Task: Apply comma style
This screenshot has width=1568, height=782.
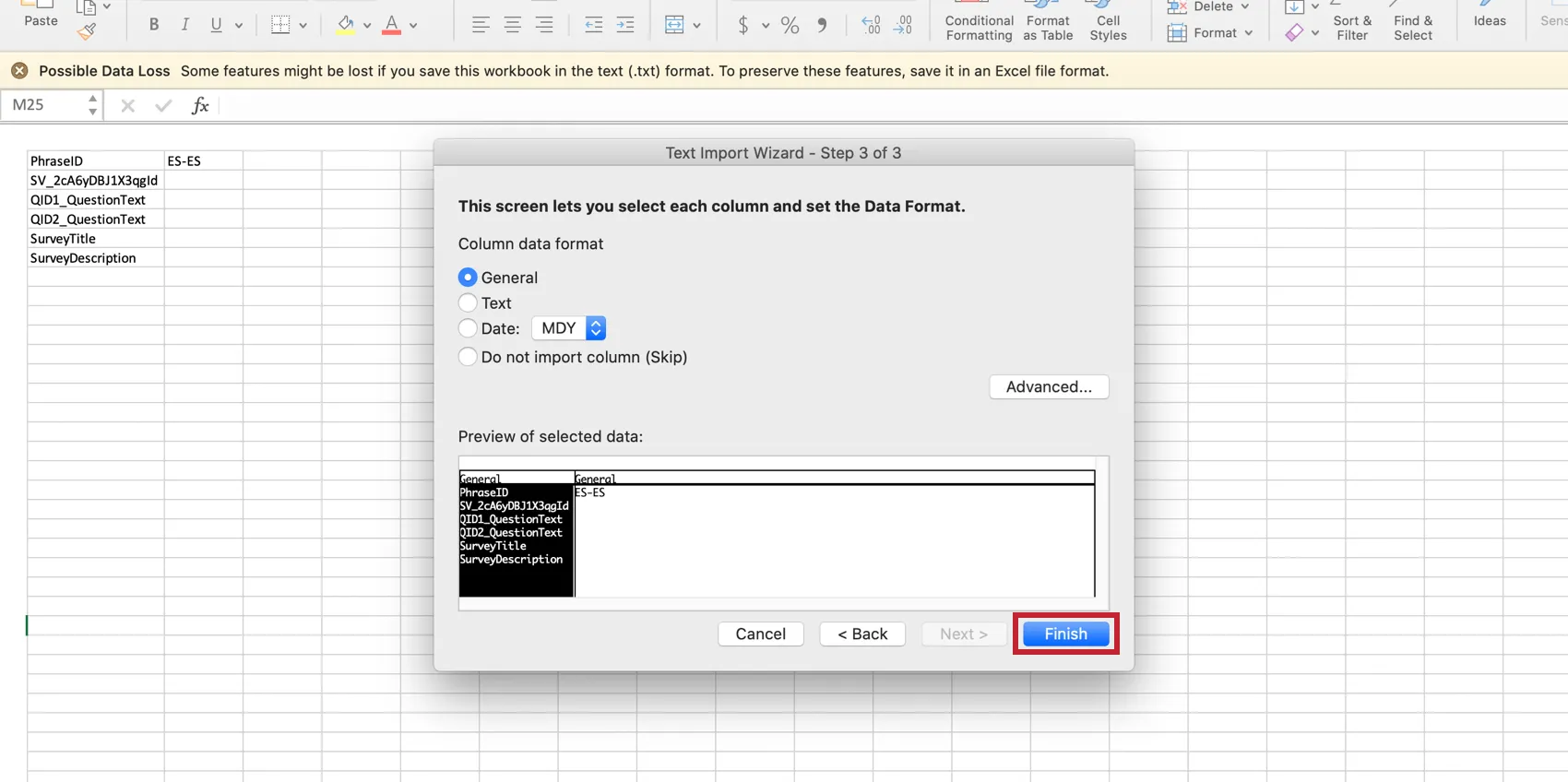Action: click(x=822, y=25)
